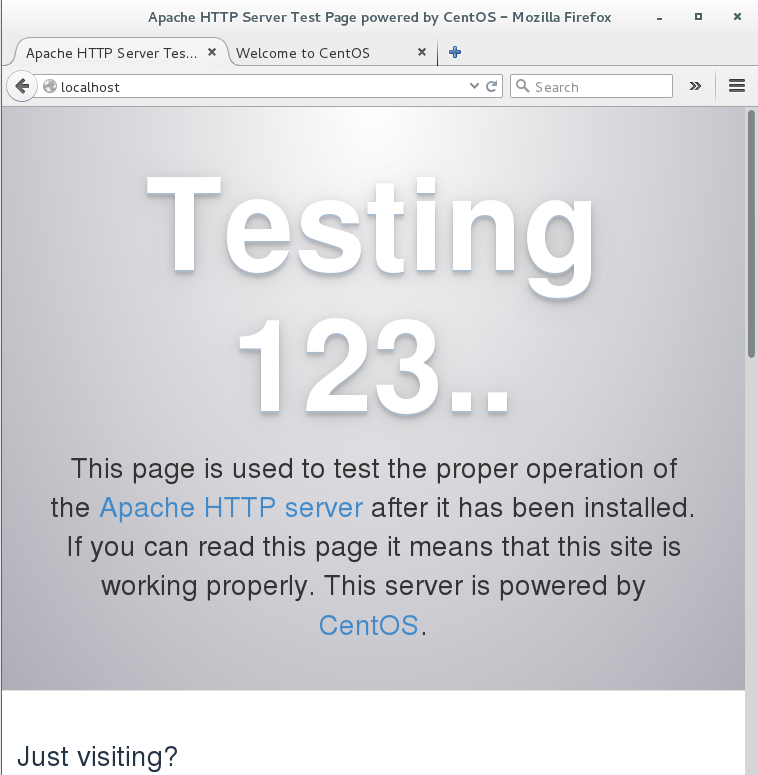
Task: Maximize the Firefox window
Action: [x=698, y=17]
